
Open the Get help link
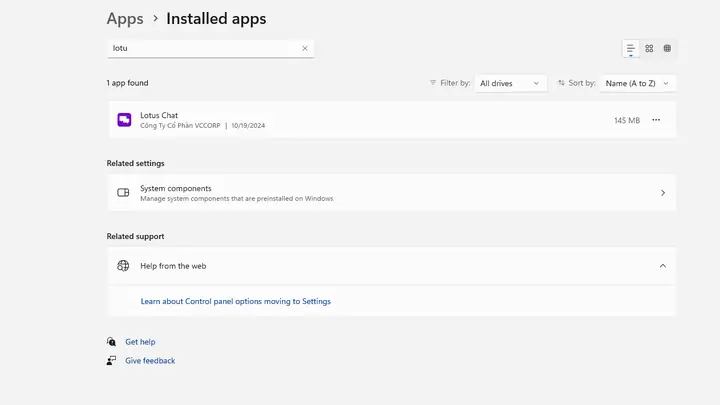click(141, 342)
